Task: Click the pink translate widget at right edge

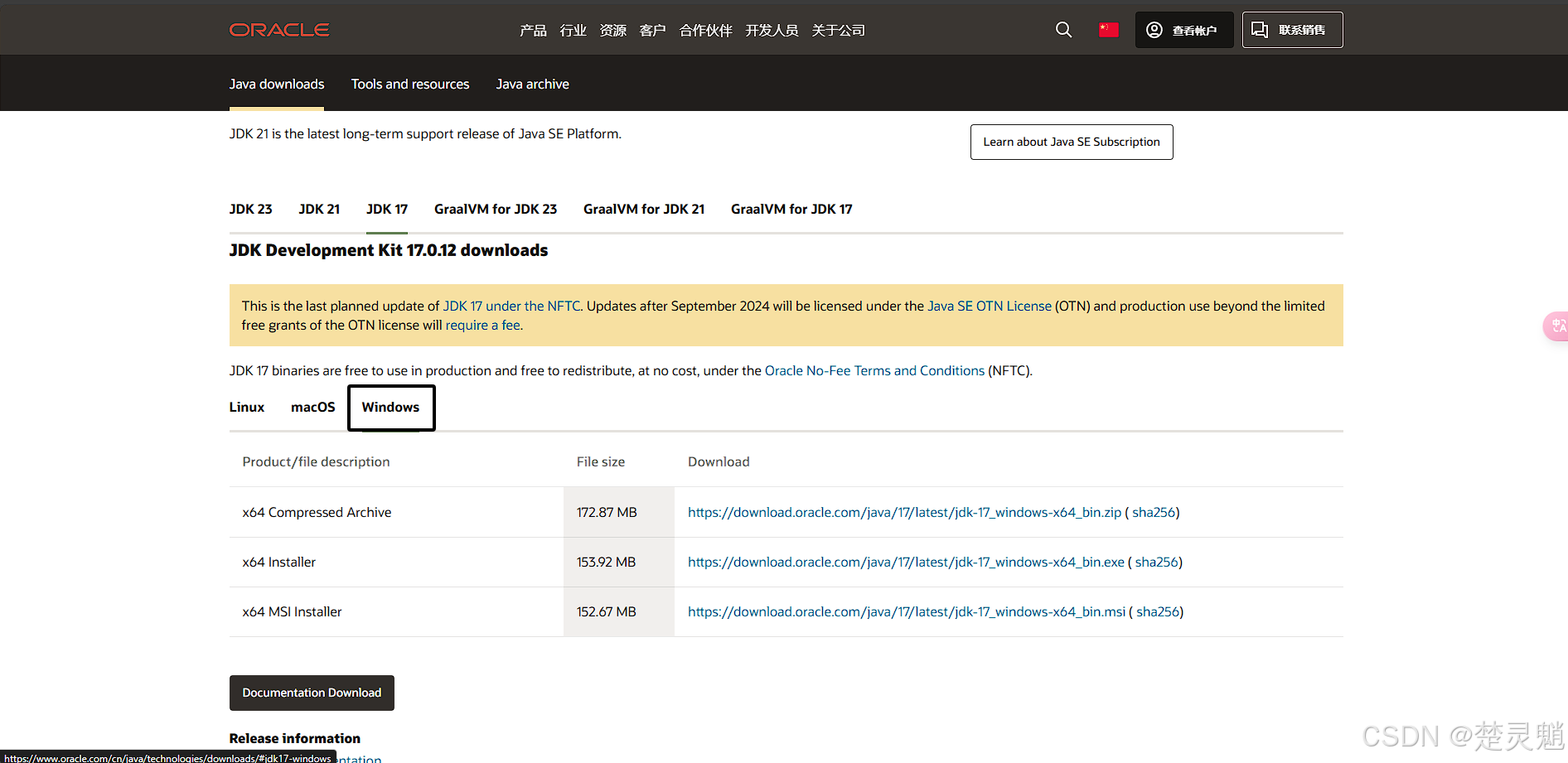Action: [x=1556, y=326]
